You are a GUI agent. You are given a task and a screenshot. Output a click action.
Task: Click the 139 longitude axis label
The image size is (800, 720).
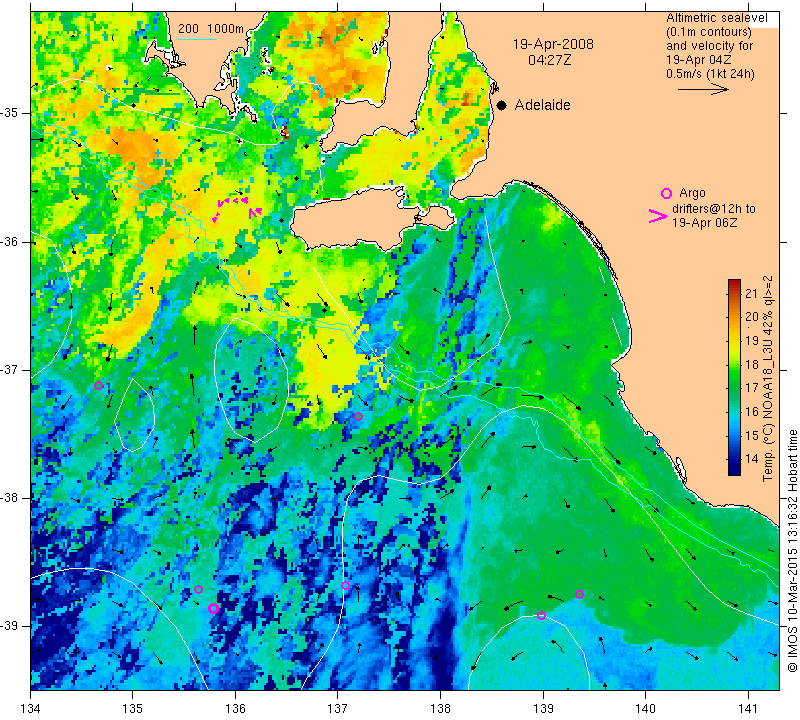543,709
